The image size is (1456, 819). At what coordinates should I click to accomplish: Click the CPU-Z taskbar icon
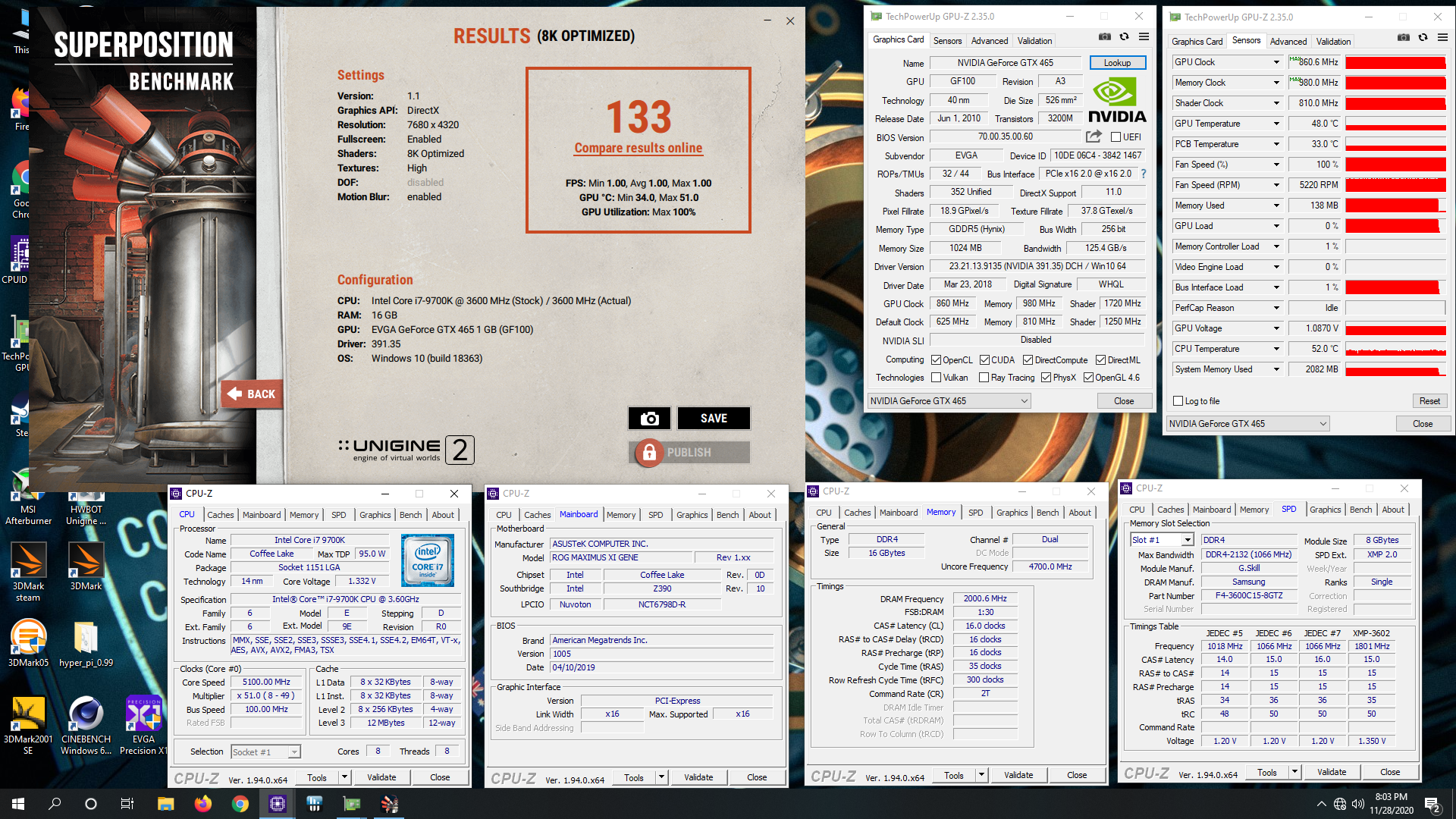(278, 804)
